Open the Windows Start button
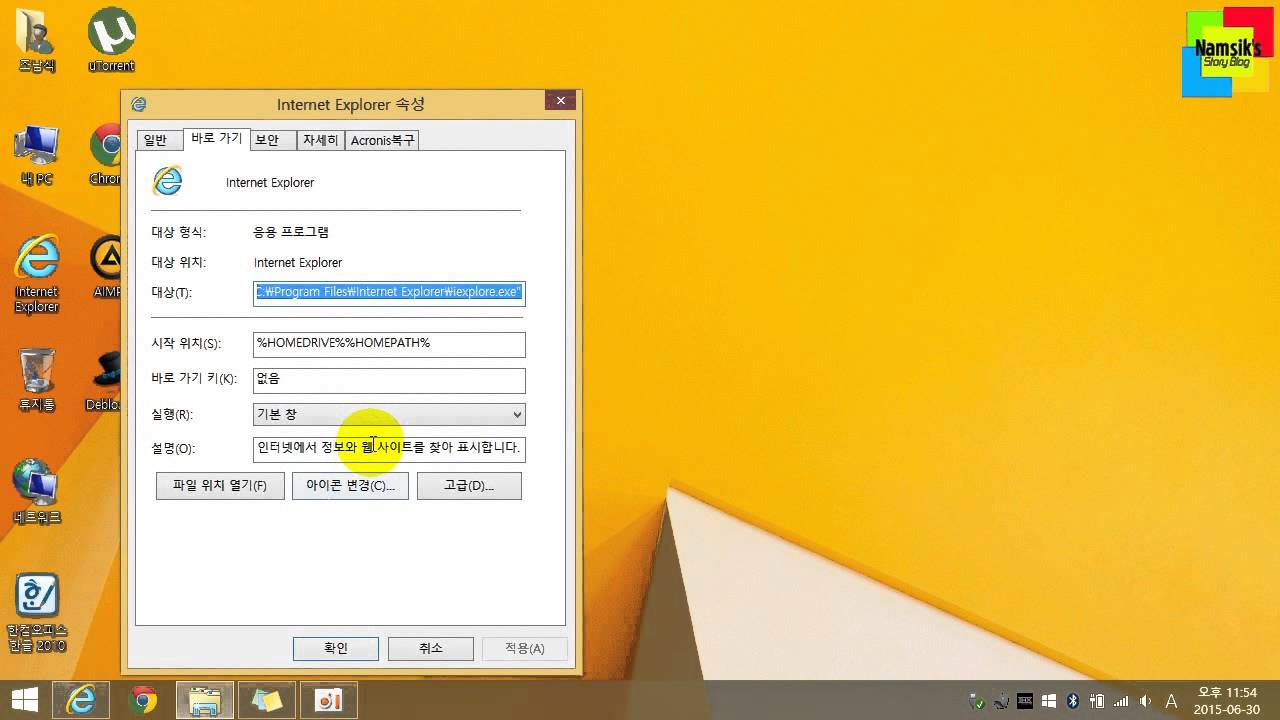Viewport: 1280px width, 720px height. (25, 700)
